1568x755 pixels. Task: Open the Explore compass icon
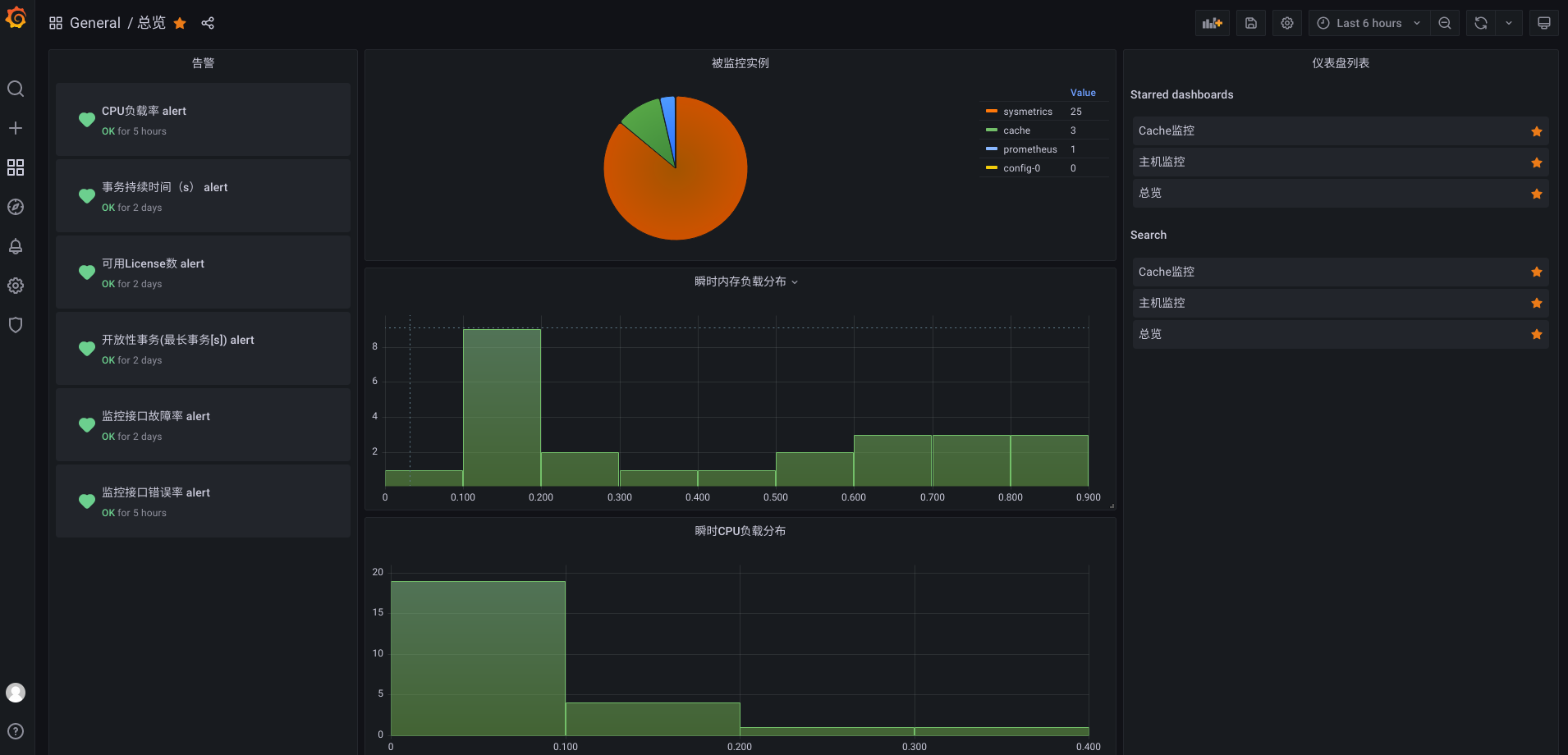16,207
